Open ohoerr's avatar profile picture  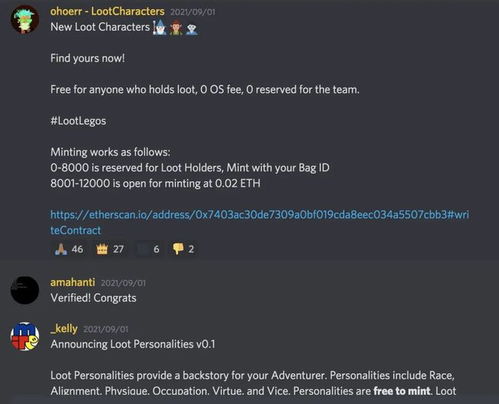(x=25, y=19)
